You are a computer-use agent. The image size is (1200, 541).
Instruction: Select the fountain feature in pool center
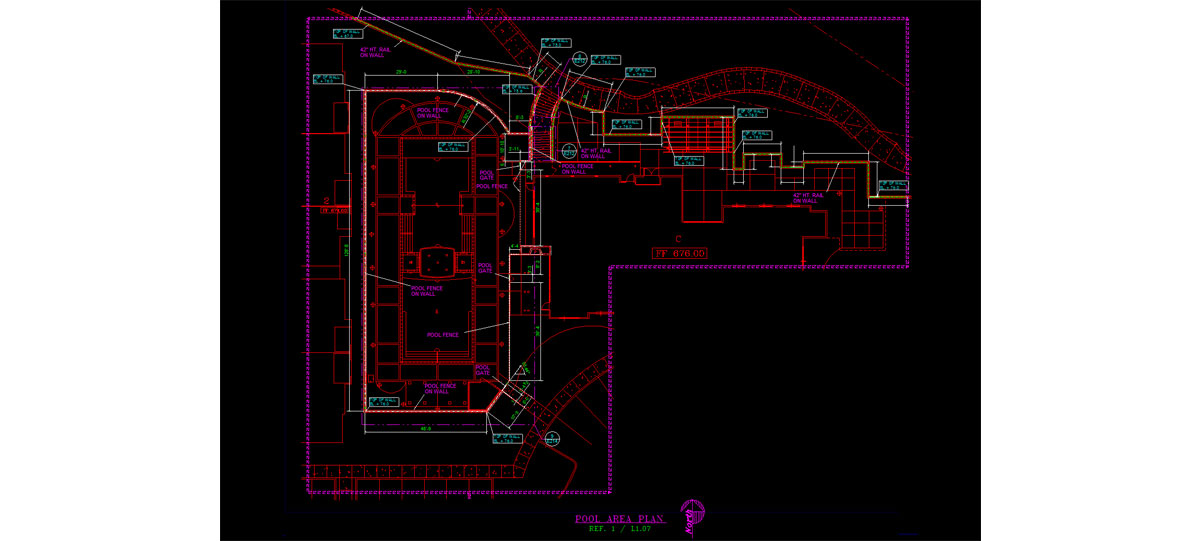point(436,262)
